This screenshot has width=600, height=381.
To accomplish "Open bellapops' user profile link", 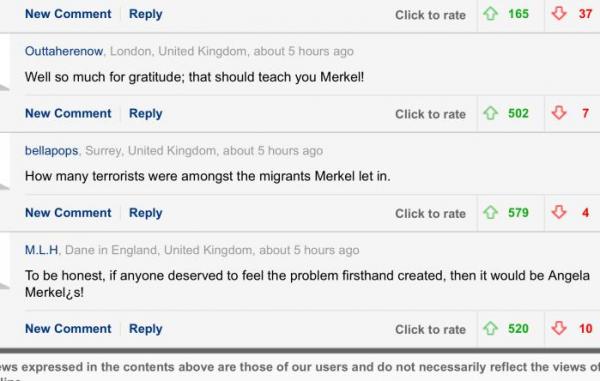I will (51, 151).
